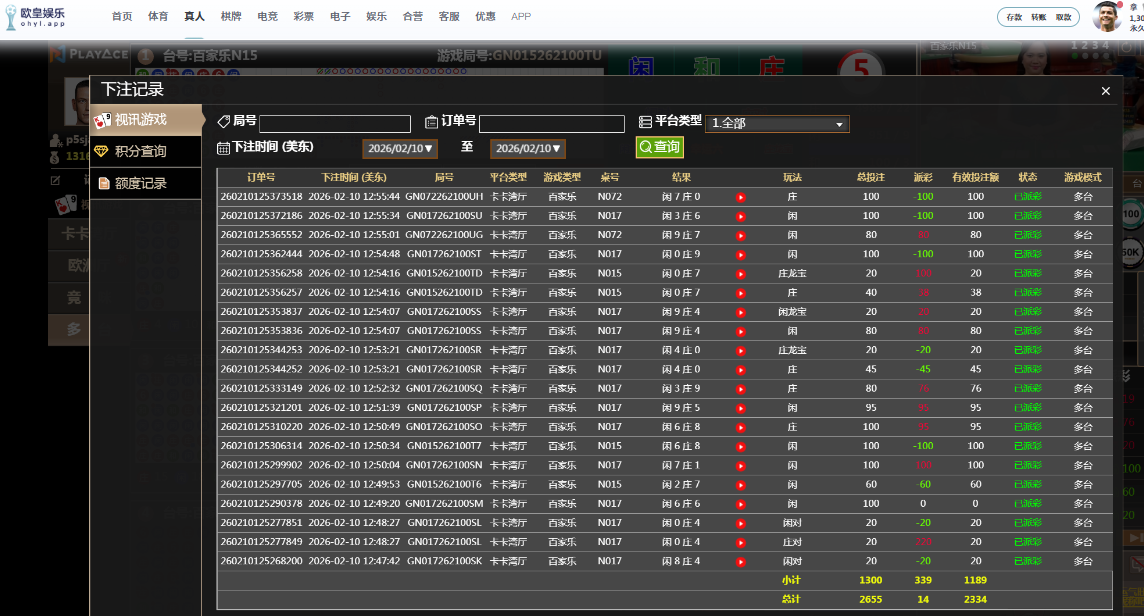Switch to 积分查询 sidebar tab
Screen dimensions: 1144x616
[x=145, y=152]
